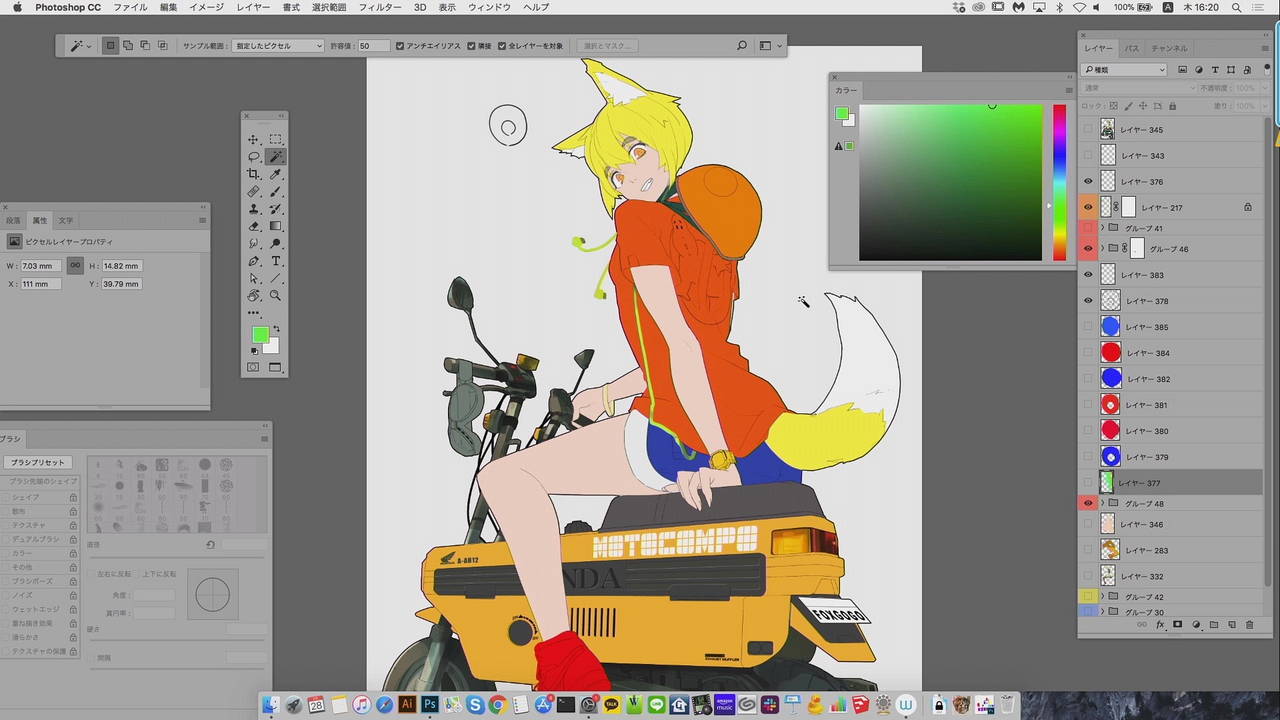Click the 許容値 input field
The width and height of the screenshot is (1280, 720).
point(373,46)
